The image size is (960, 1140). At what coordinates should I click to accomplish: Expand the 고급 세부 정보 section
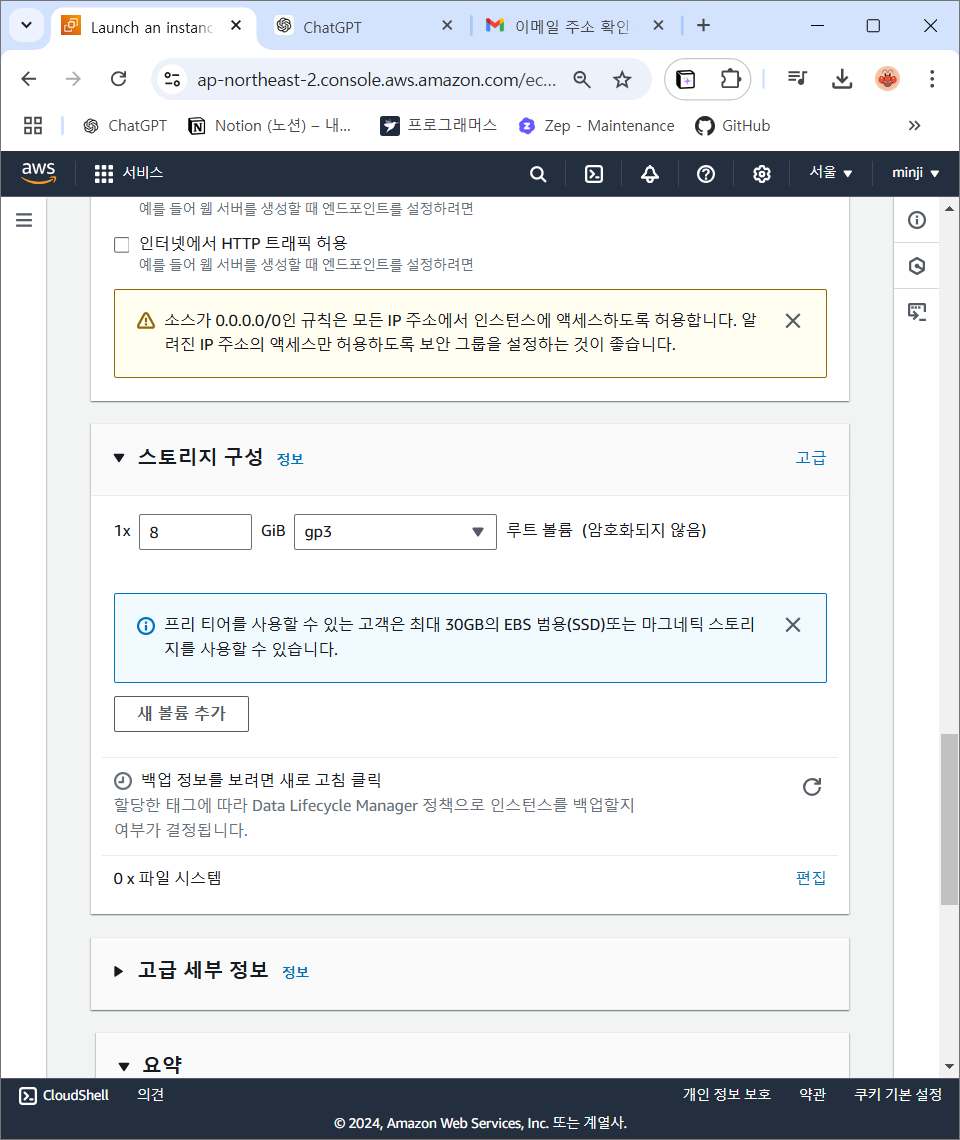point(119,971)
